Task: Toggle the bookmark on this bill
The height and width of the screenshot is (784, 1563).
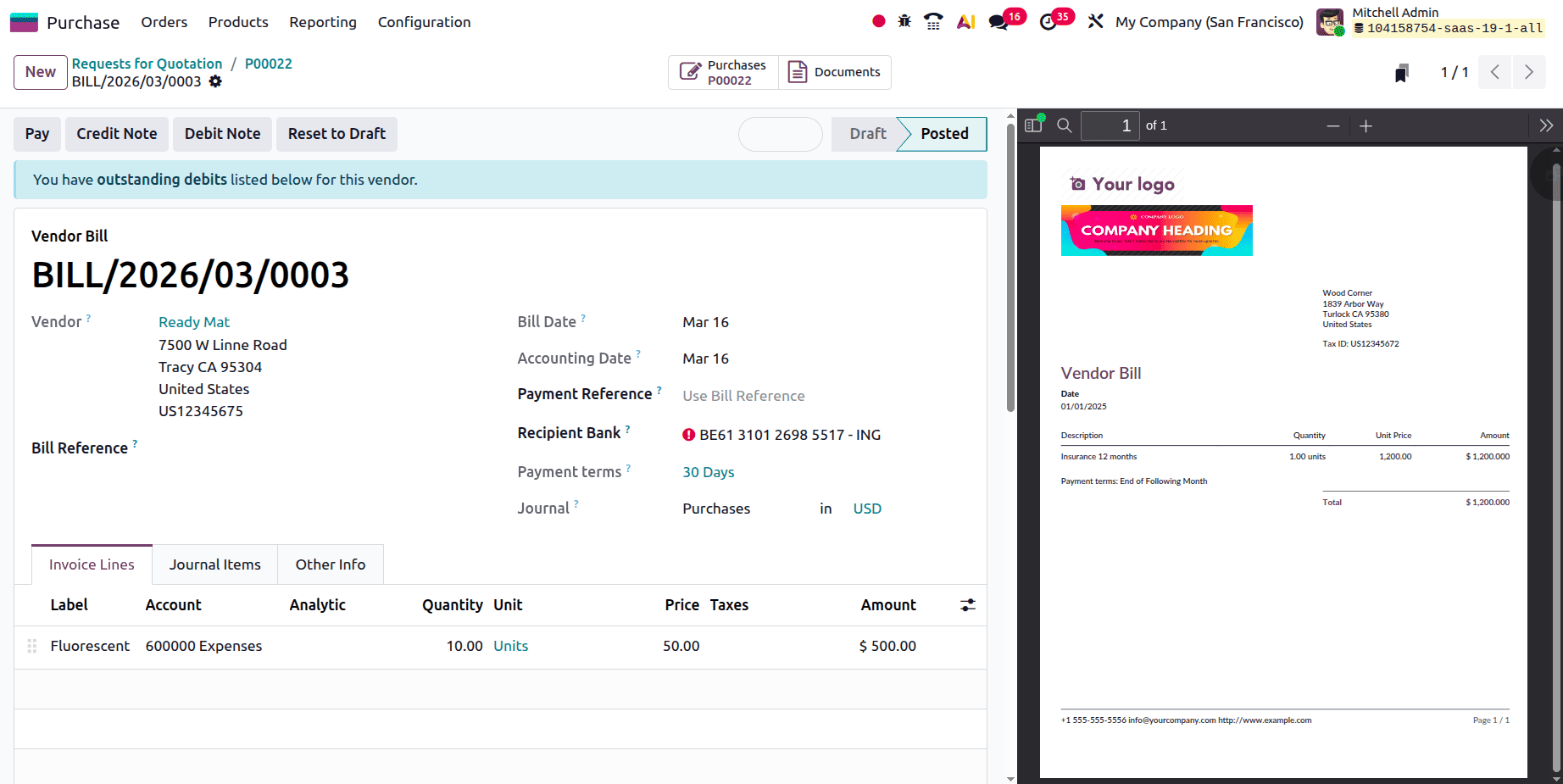Action: coord(1400,72)
